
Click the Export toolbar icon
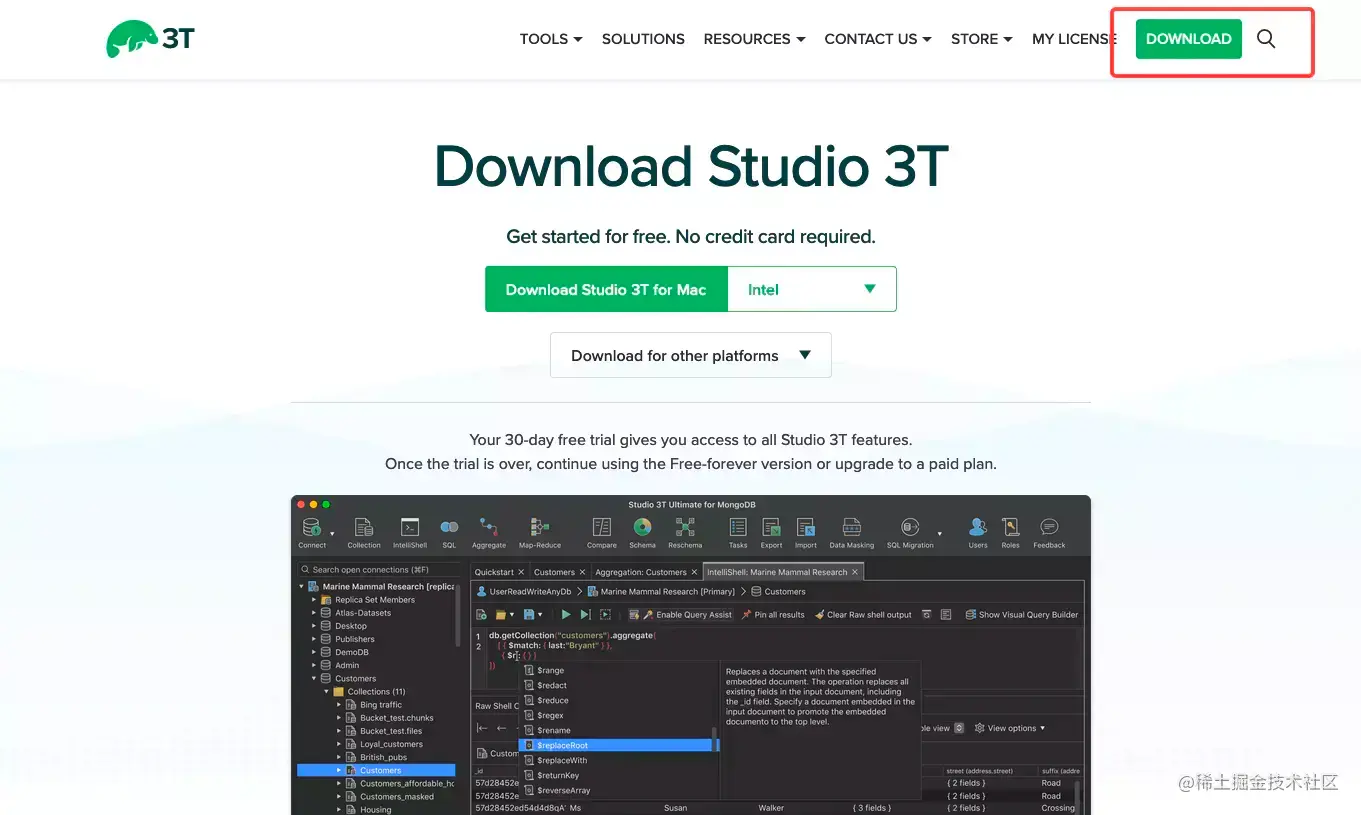pos(771,532)
